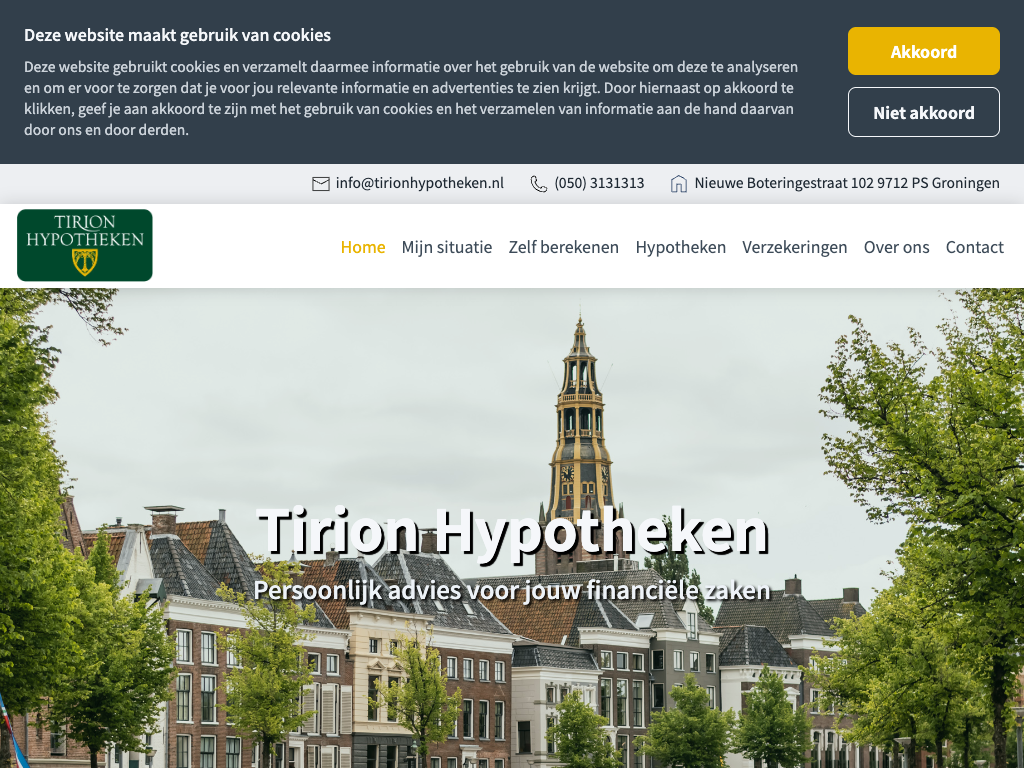This screenshot has height=768, width=1024.
Task: Click the Nieuwe Boteringestraat address link
Action: tap(847, 184)
